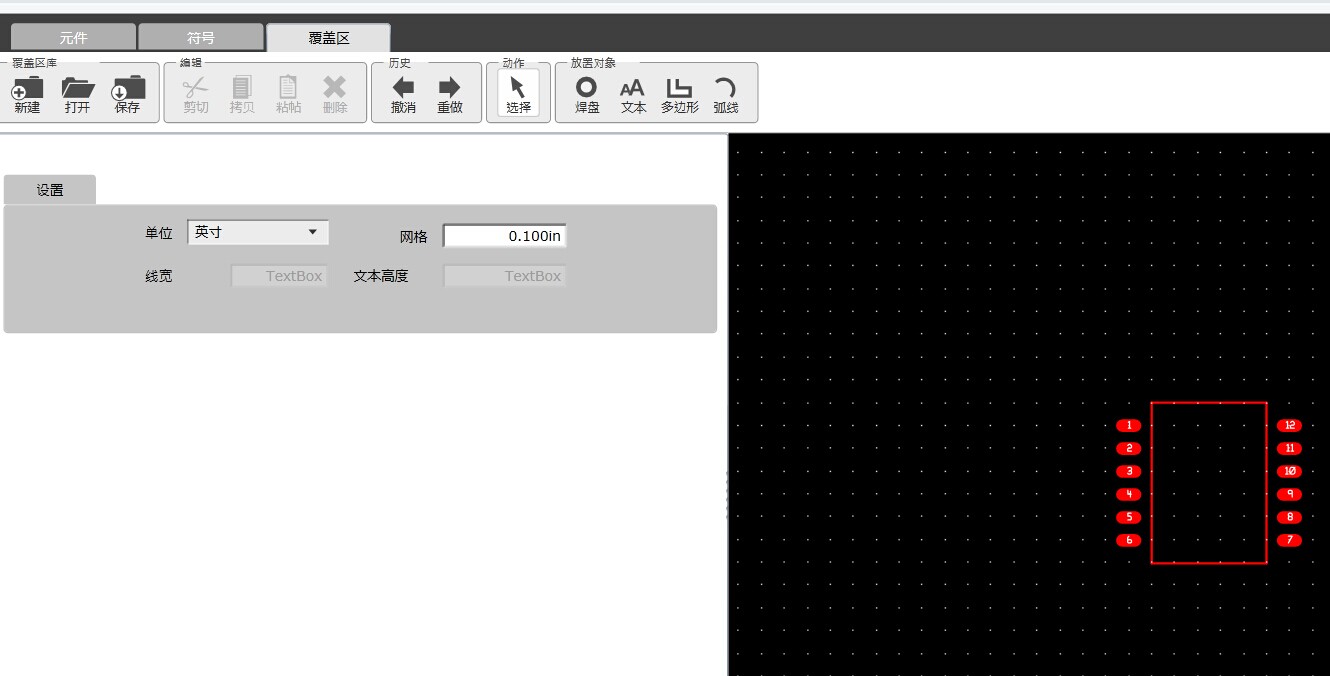1330x676 pixels.
Task: Draw an arc with 弧线 tool
Action: tap(726, 95)
